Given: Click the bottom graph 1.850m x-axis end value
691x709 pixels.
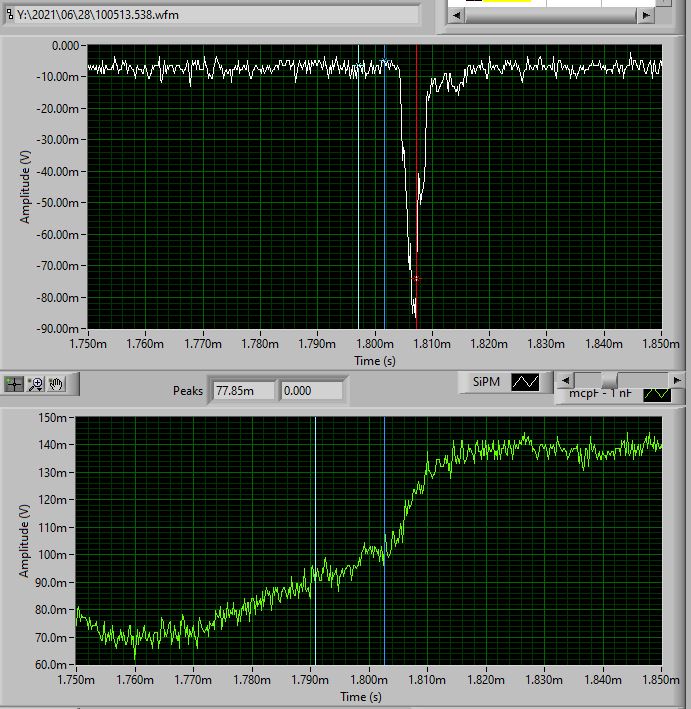Looking at the screenshot, I should [661, 680].
